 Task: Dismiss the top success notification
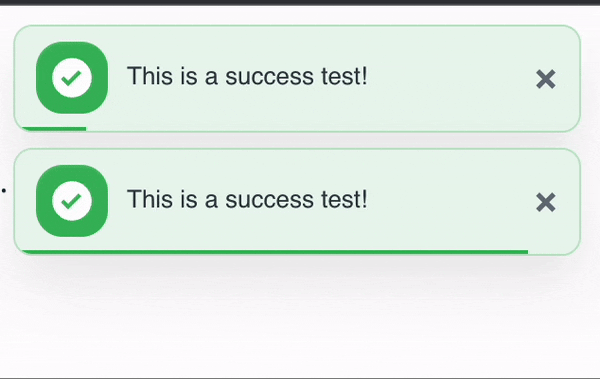[x=546, y=79]
